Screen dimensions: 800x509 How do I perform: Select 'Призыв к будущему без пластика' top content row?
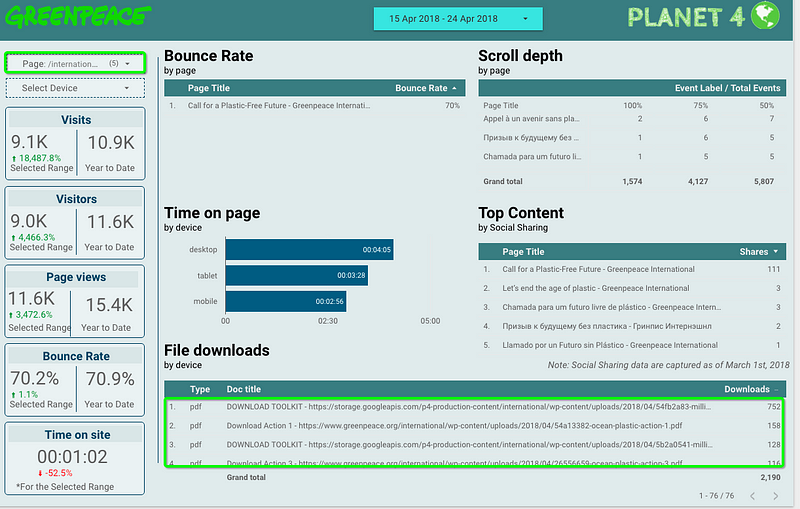click(x=632, y=326)
